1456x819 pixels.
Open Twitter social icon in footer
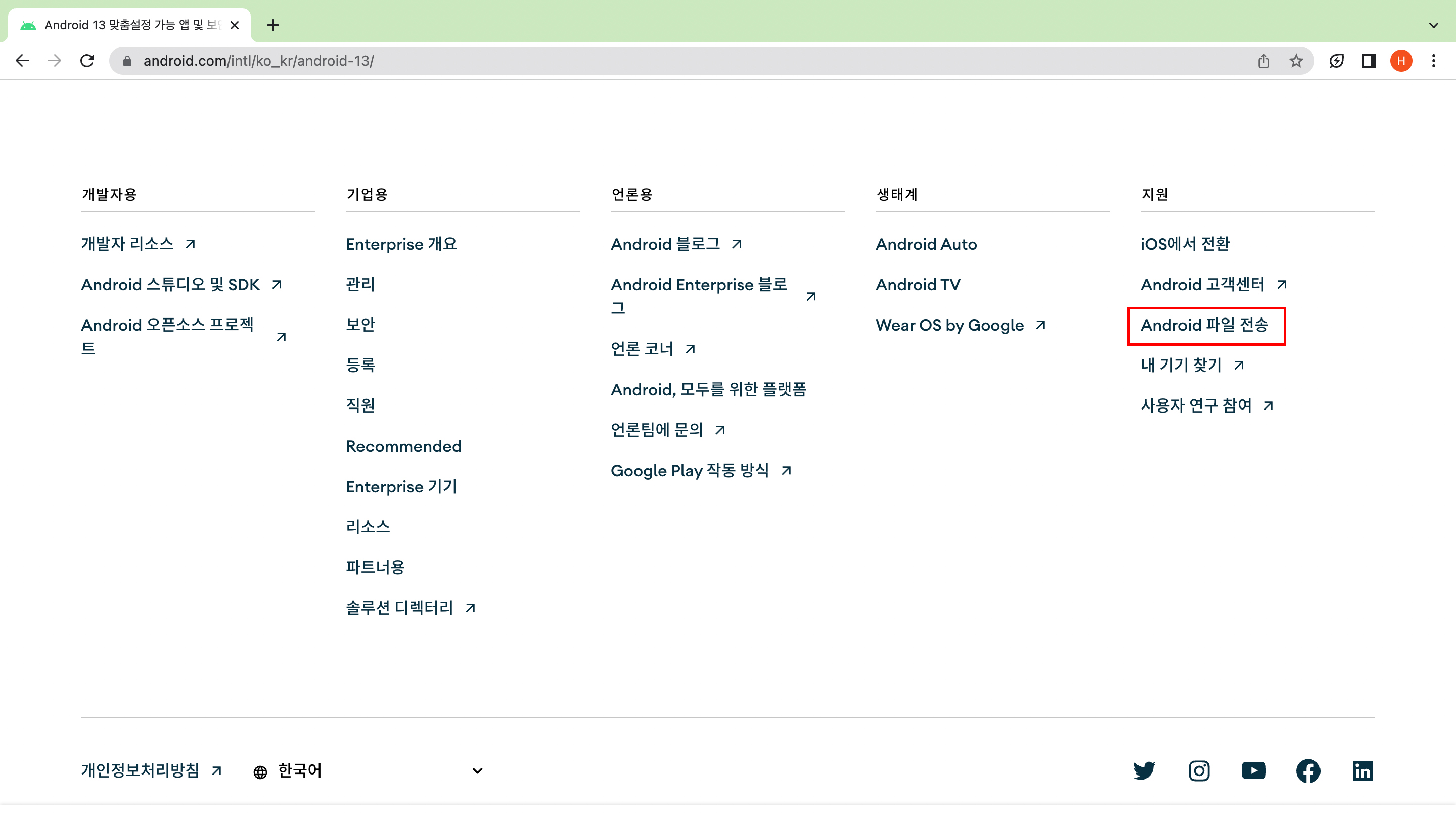tap(1144, 770)
